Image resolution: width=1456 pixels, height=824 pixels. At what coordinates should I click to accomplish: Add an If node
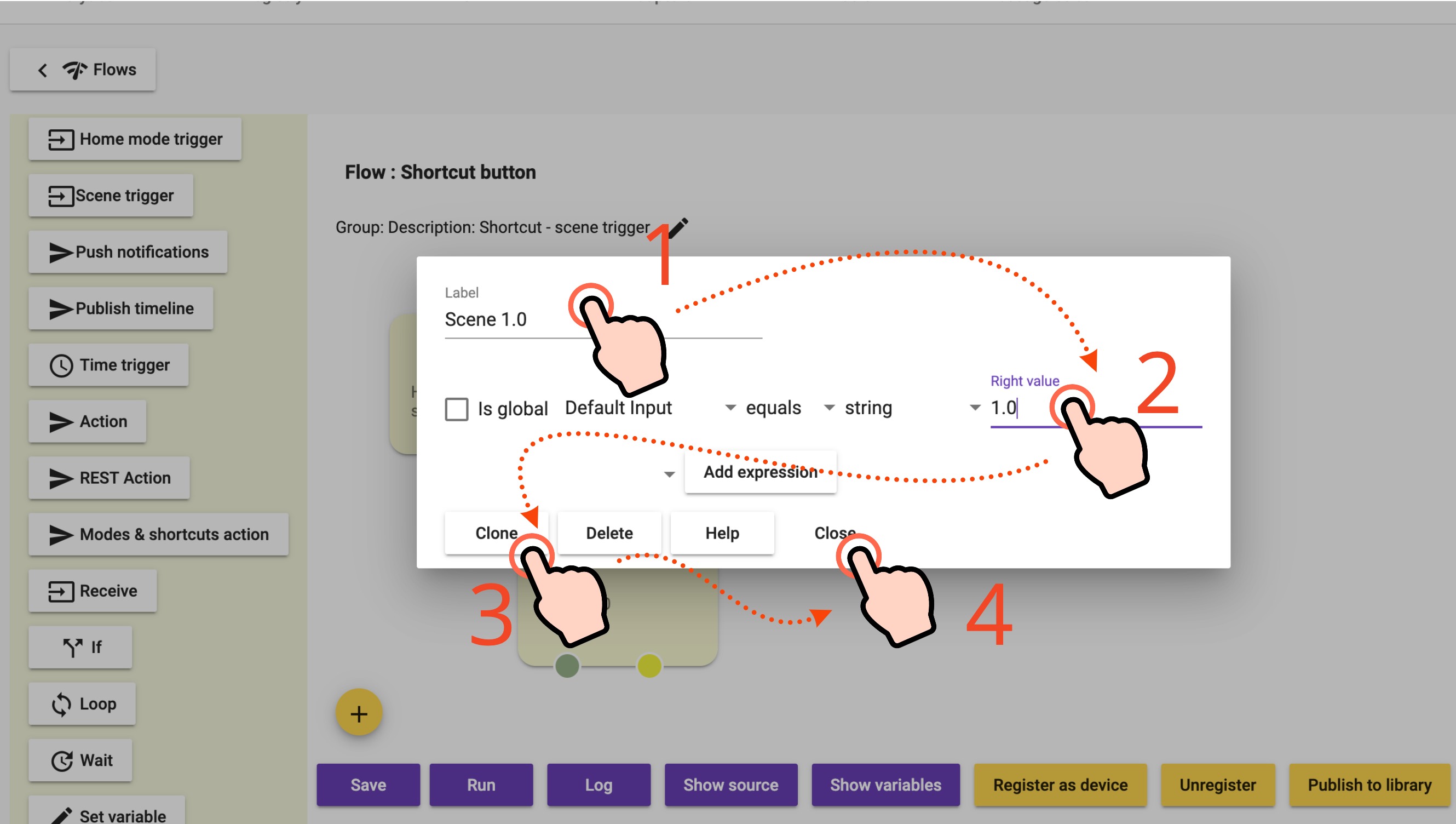pyautogui.click(x=80, y=648)
